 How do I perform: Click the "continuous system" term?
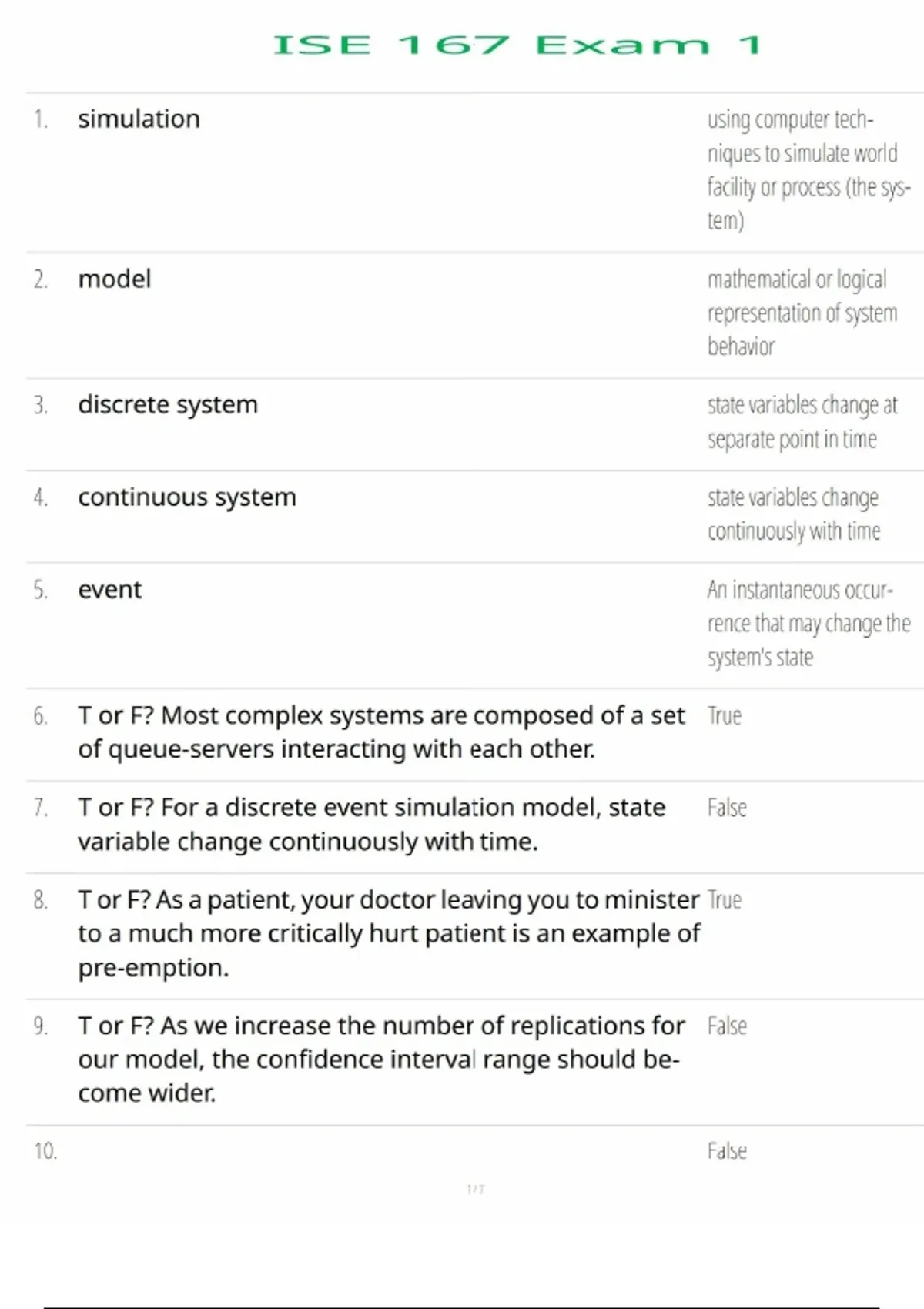pos(187,497)
